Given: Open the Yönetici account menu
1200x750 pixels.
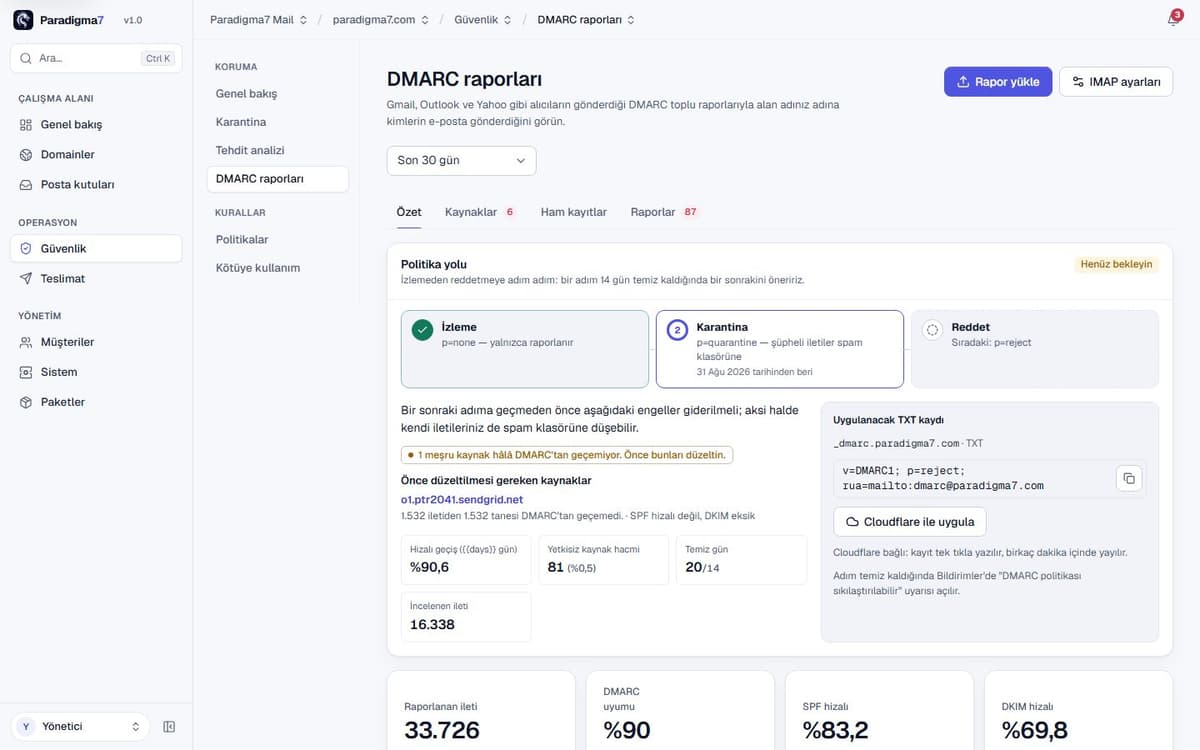Looking at the screenshot, I should pyautogui.click(x=80, y=727).
